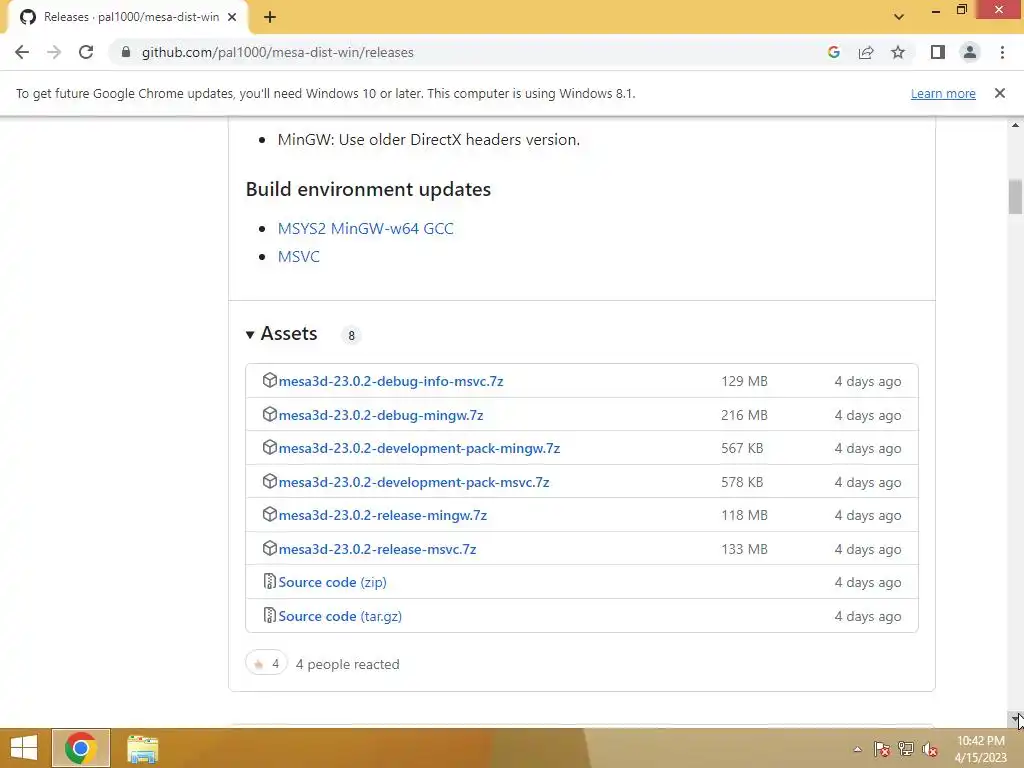1024x768 pixels.
Task: Download mesa3d-23.0.2-release-msvc.7z
Action: click(x=377, y=549)
